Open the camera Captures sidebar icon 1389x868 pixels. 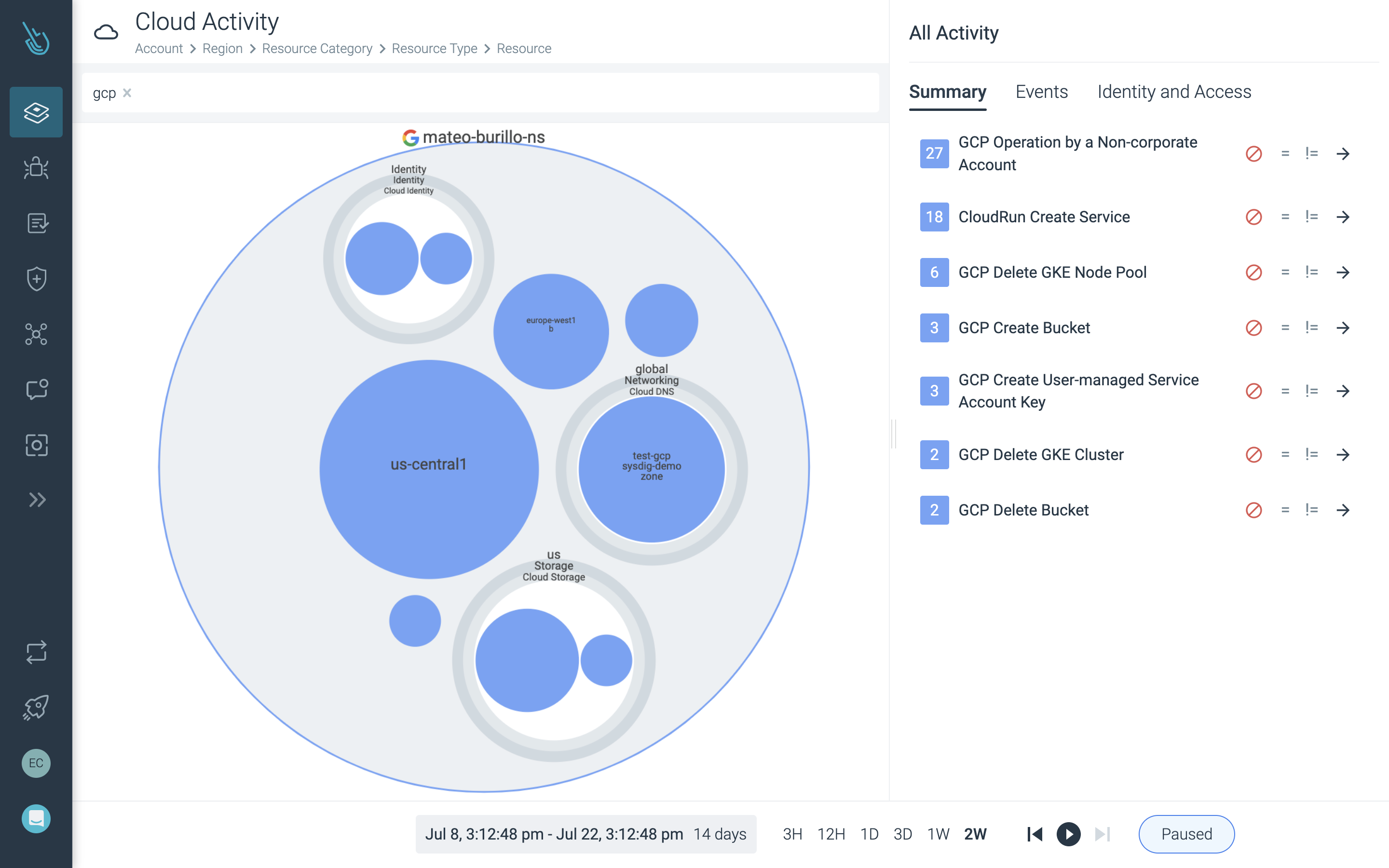tap(36, 445)
